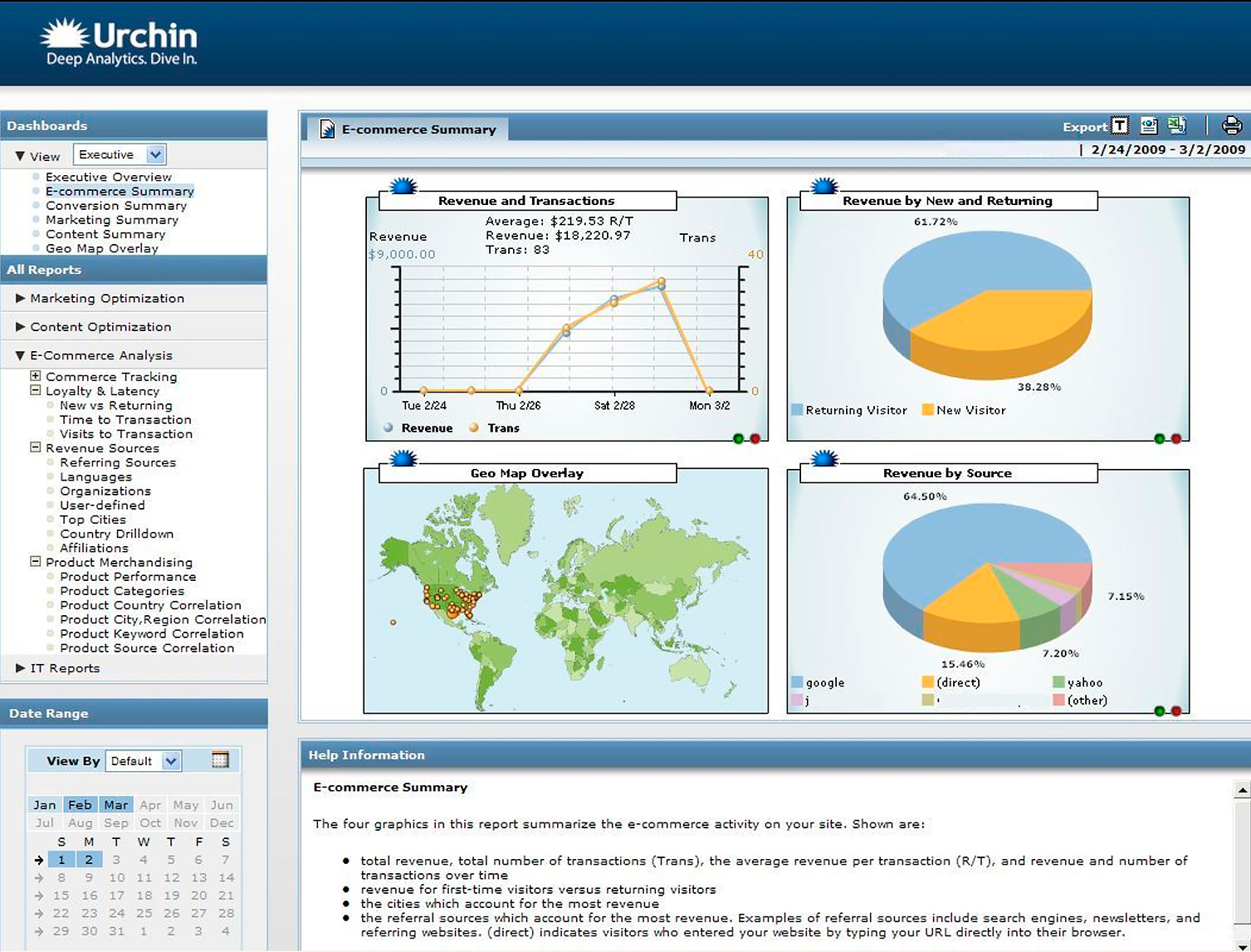Export report as text file icon

1120,126
